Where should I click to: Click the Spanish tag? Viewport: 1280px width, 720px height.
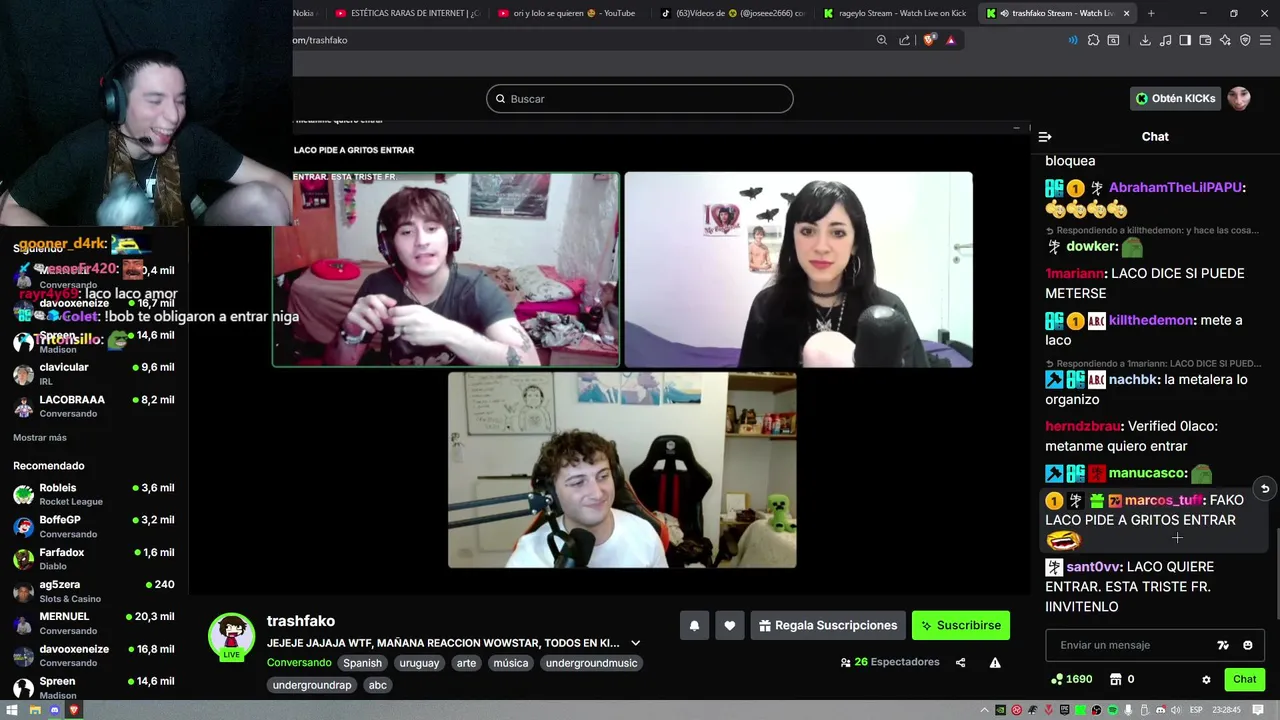pos(362,663)
